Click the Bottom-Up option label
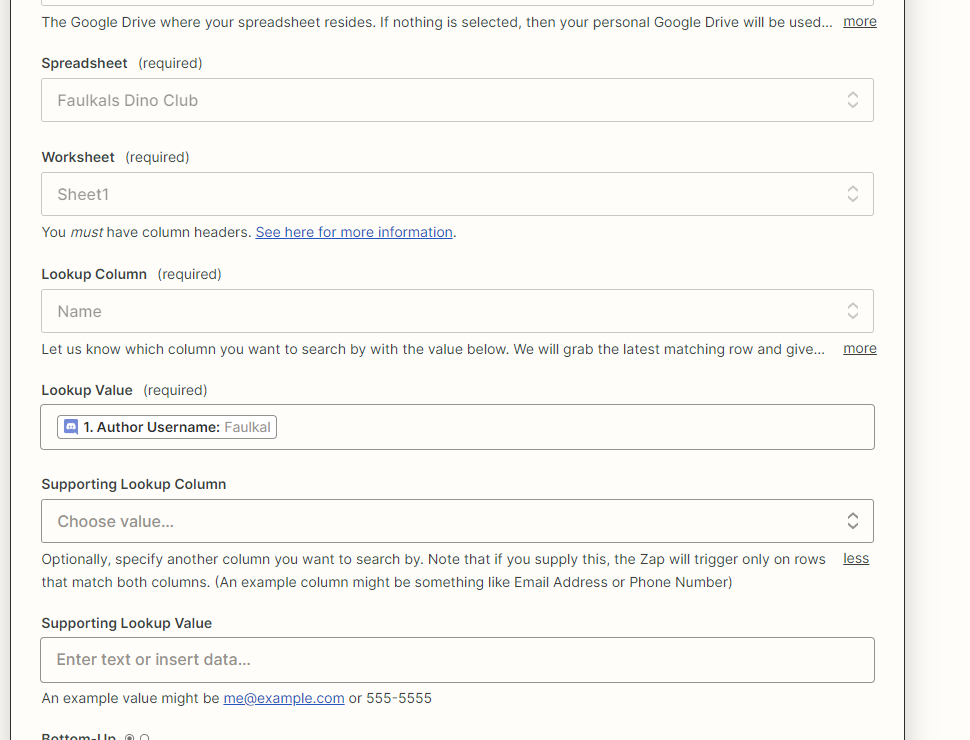The width and height of the screenshot is (970, 740). (79, 736)
